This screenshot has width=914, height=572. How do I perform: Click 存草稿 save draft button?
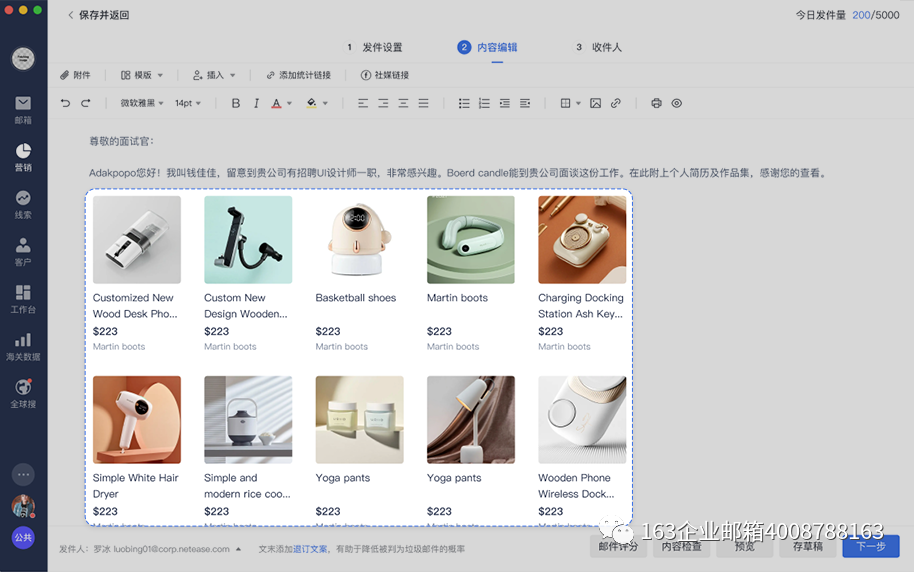807,546
